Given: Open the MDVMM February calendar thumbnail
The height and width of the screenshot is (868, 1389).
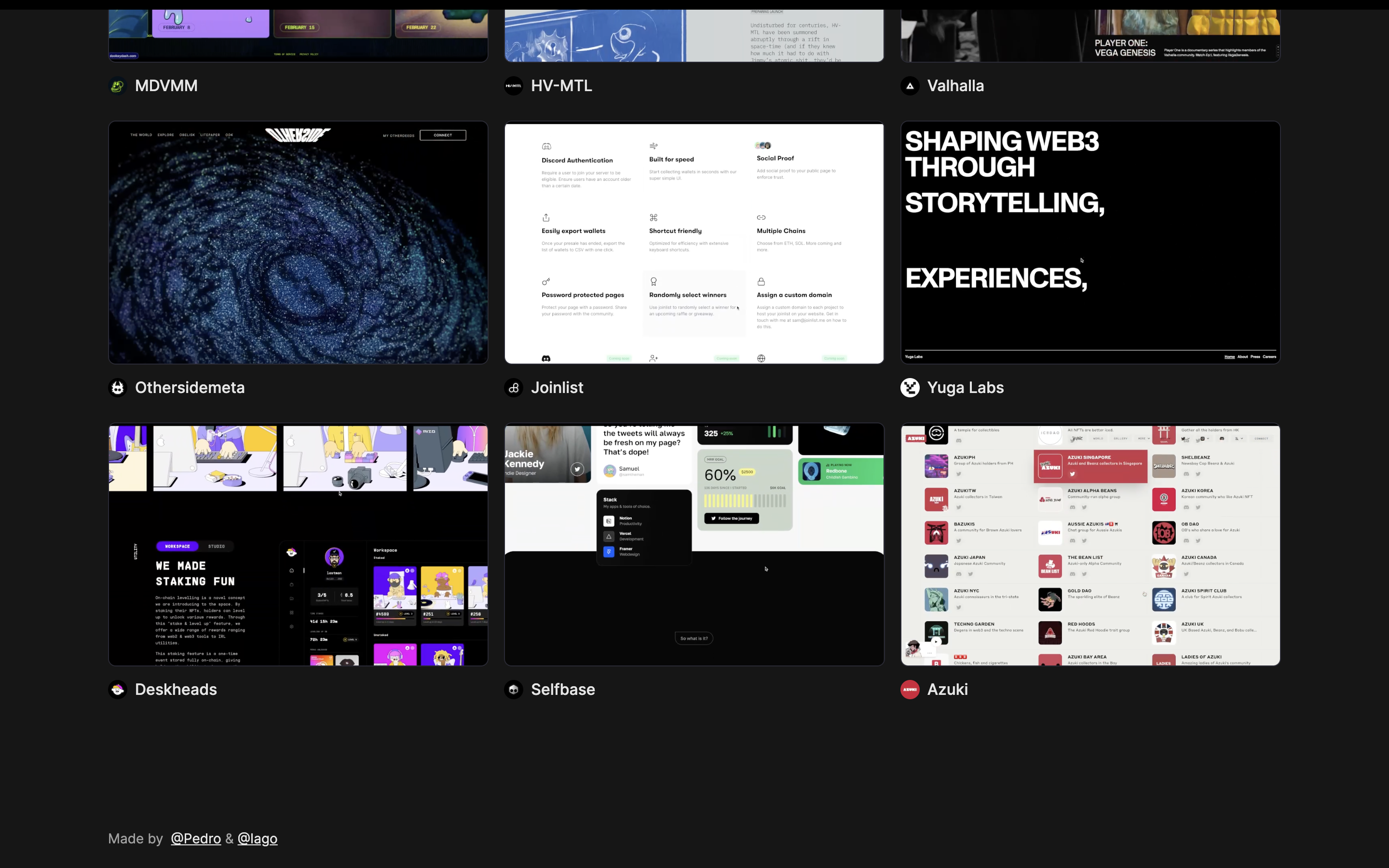Looking at the screenshot, I should [x=298, y=36].
